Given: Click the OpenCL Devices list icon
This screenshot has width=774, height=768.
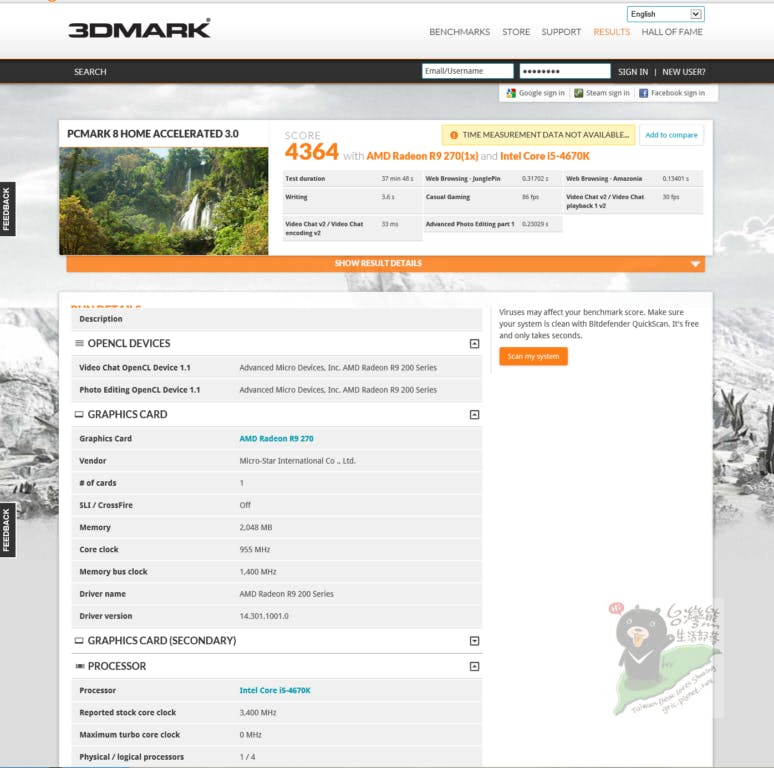Looking at the screenshot, I should pos(79,343).
